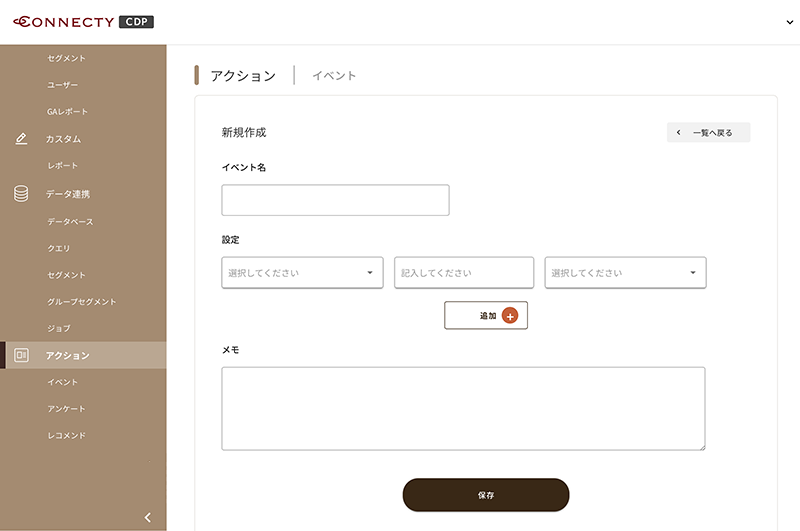Open the last 選択してください dropdown under 設定
The width and height of the screenshot is (800, 531).
(x=626, y=273)
